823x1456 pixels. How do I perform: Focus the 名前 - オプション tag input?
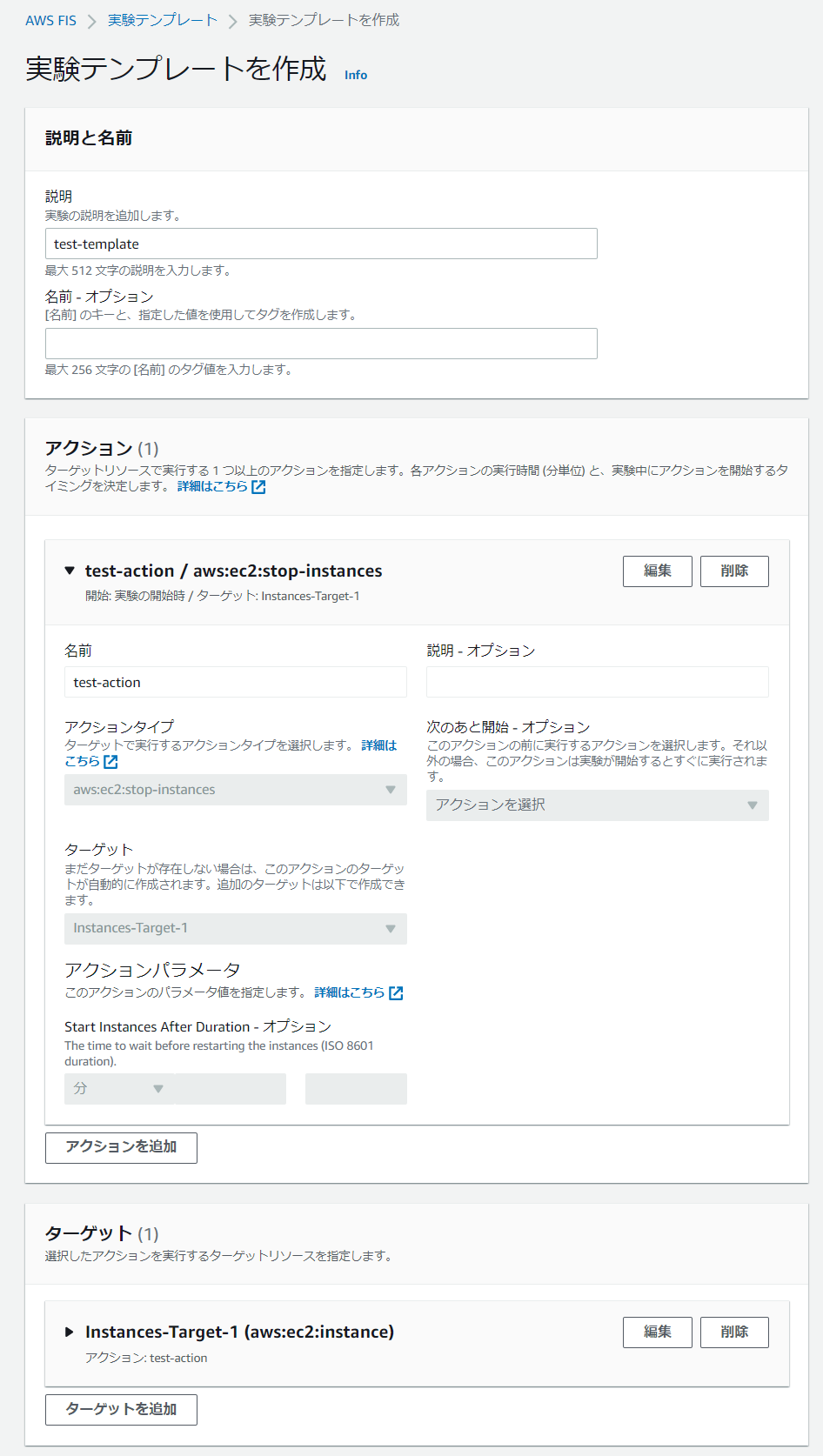pos(321,344)
